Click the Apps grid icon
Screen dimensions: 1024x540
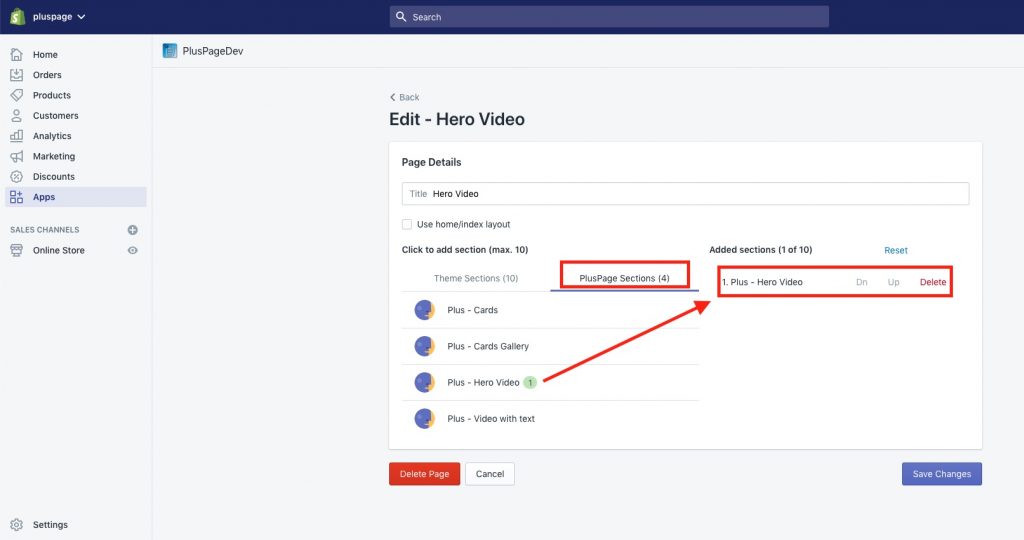(17, 197)
